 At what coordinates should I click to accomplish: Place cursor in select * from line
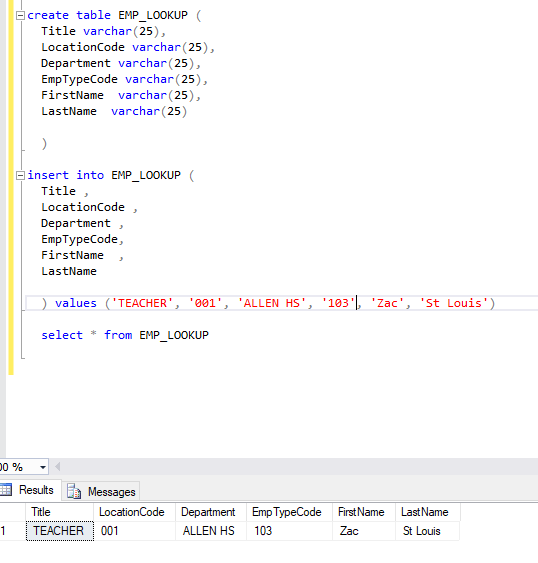[x=125, y=335]
